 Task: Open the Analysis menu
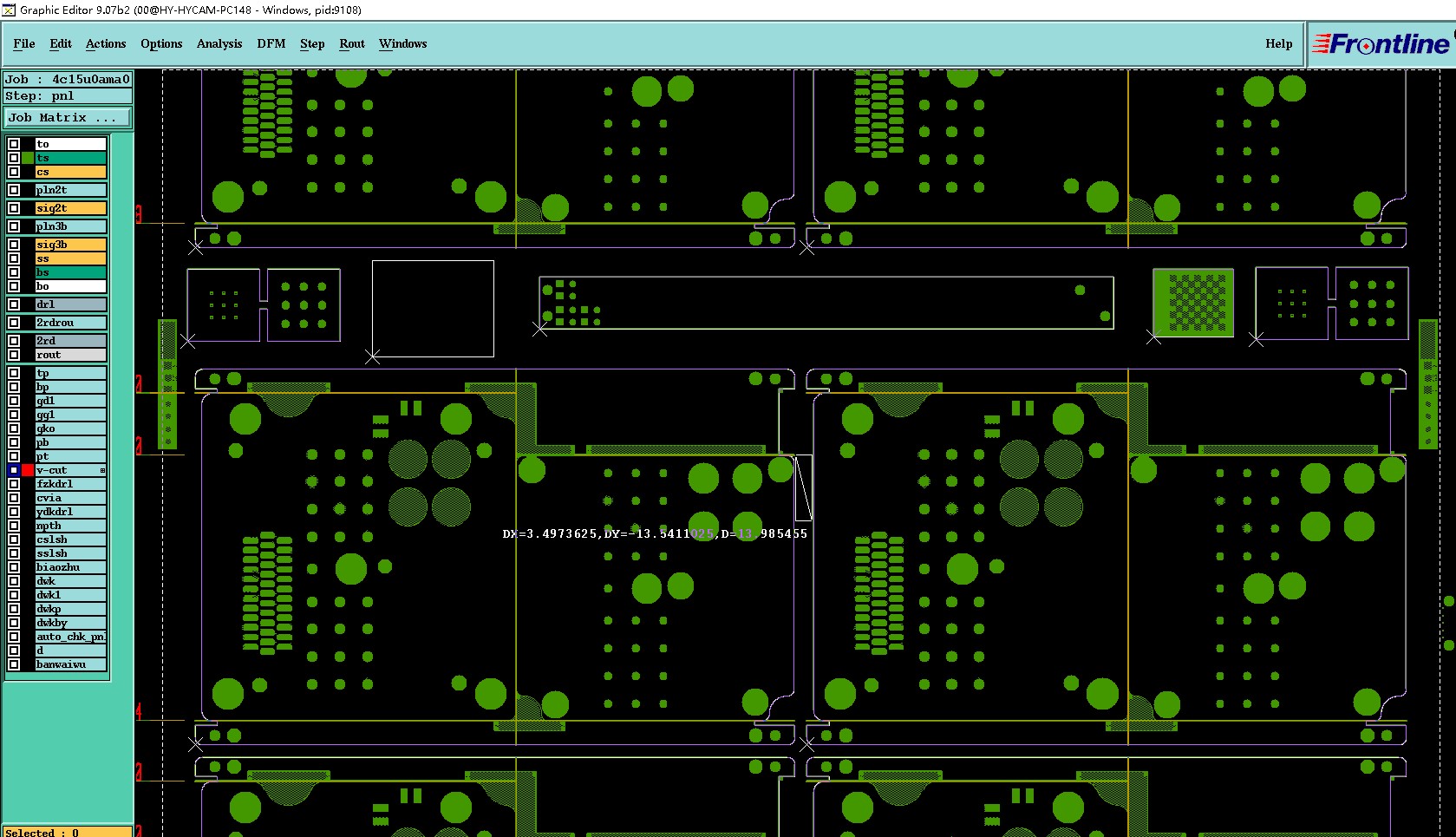click(x=219, y=43)
